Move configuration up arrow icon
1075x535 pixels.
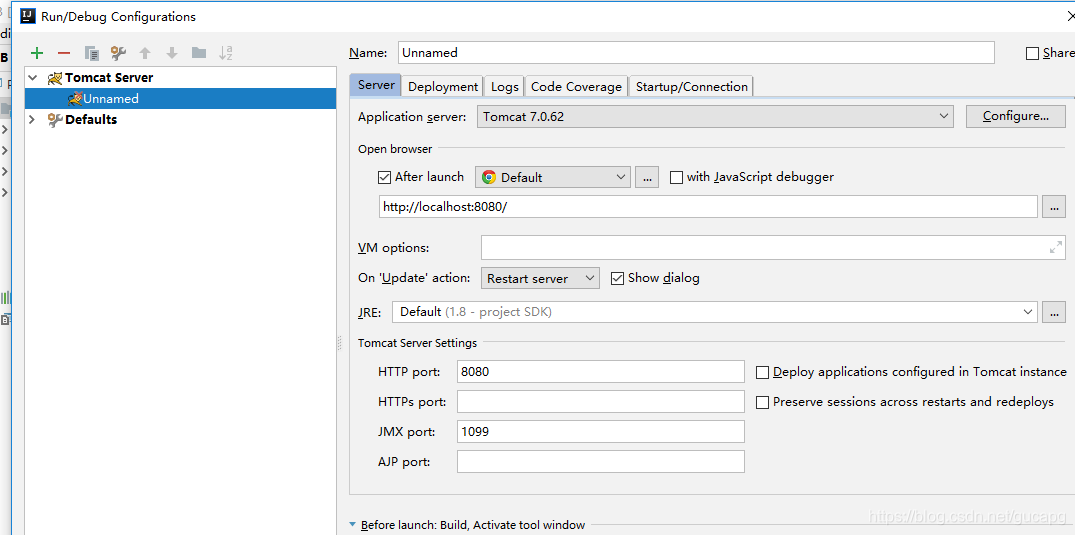tap(145, 53)
